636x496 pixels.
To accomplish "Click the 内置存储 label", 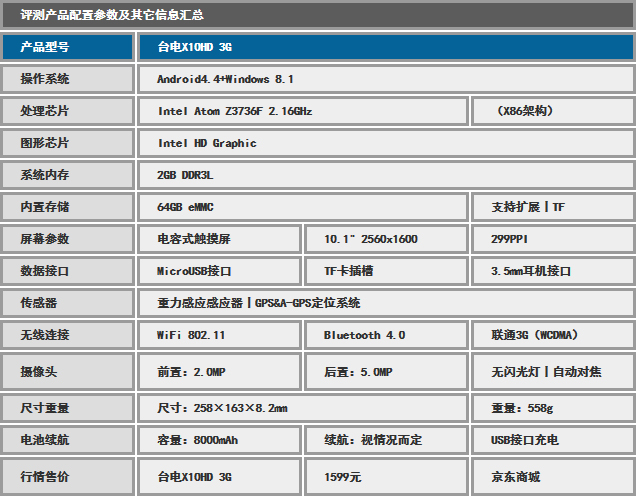I will pyautogui.click(x=68, y=207).
